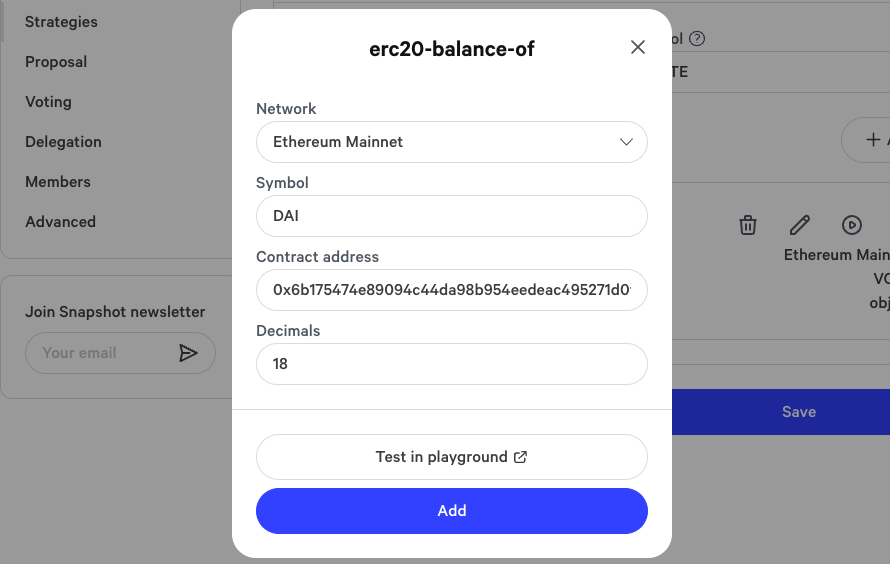Image resolution: width=890 pixels, height=564 pixels.
Task: Go to the Proposal section
Action: pyautogui.click(x=56, y=62)
